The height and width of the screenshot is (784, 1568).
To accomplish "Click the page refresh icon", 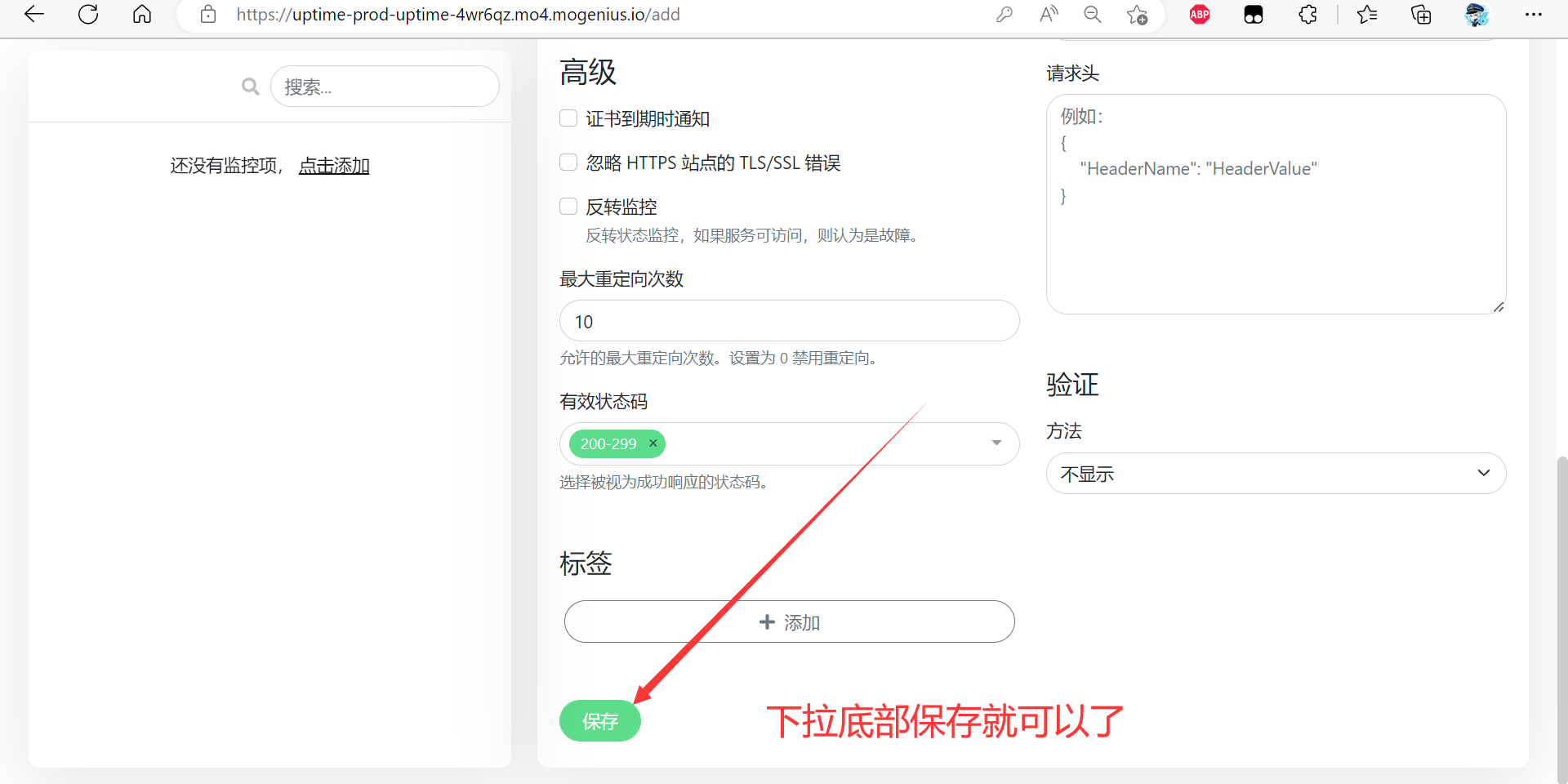I will pyautogui.click(x=88, y=14).
